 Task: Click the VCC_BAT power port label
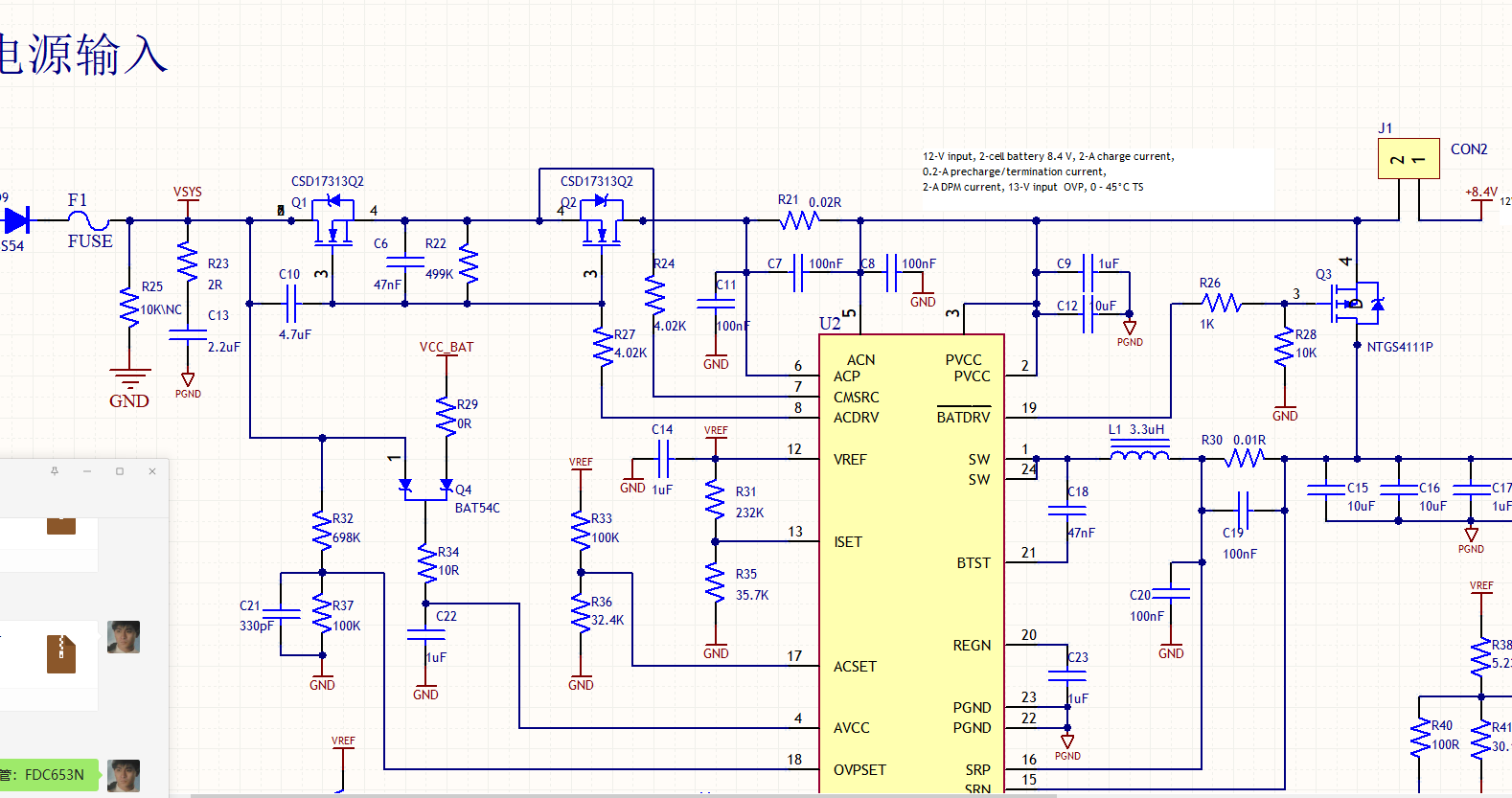click(447, 347)
